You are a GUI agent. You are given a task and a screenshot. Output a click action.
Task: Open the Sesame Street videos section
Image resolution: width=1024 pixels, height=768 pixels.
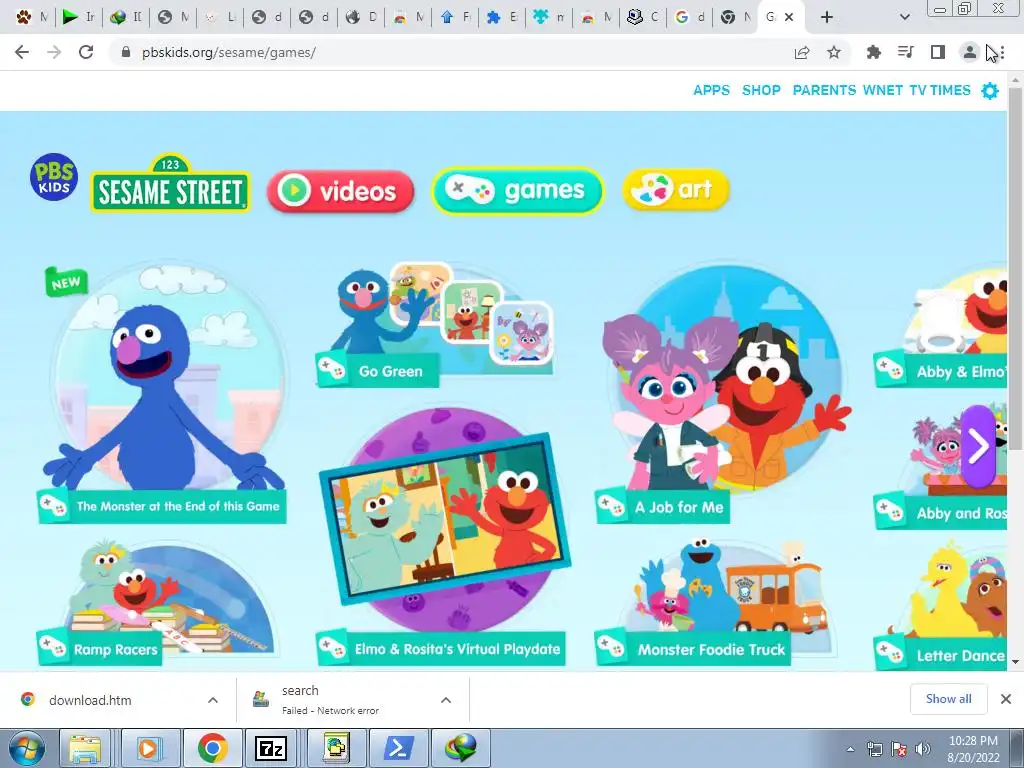(340, 191)
